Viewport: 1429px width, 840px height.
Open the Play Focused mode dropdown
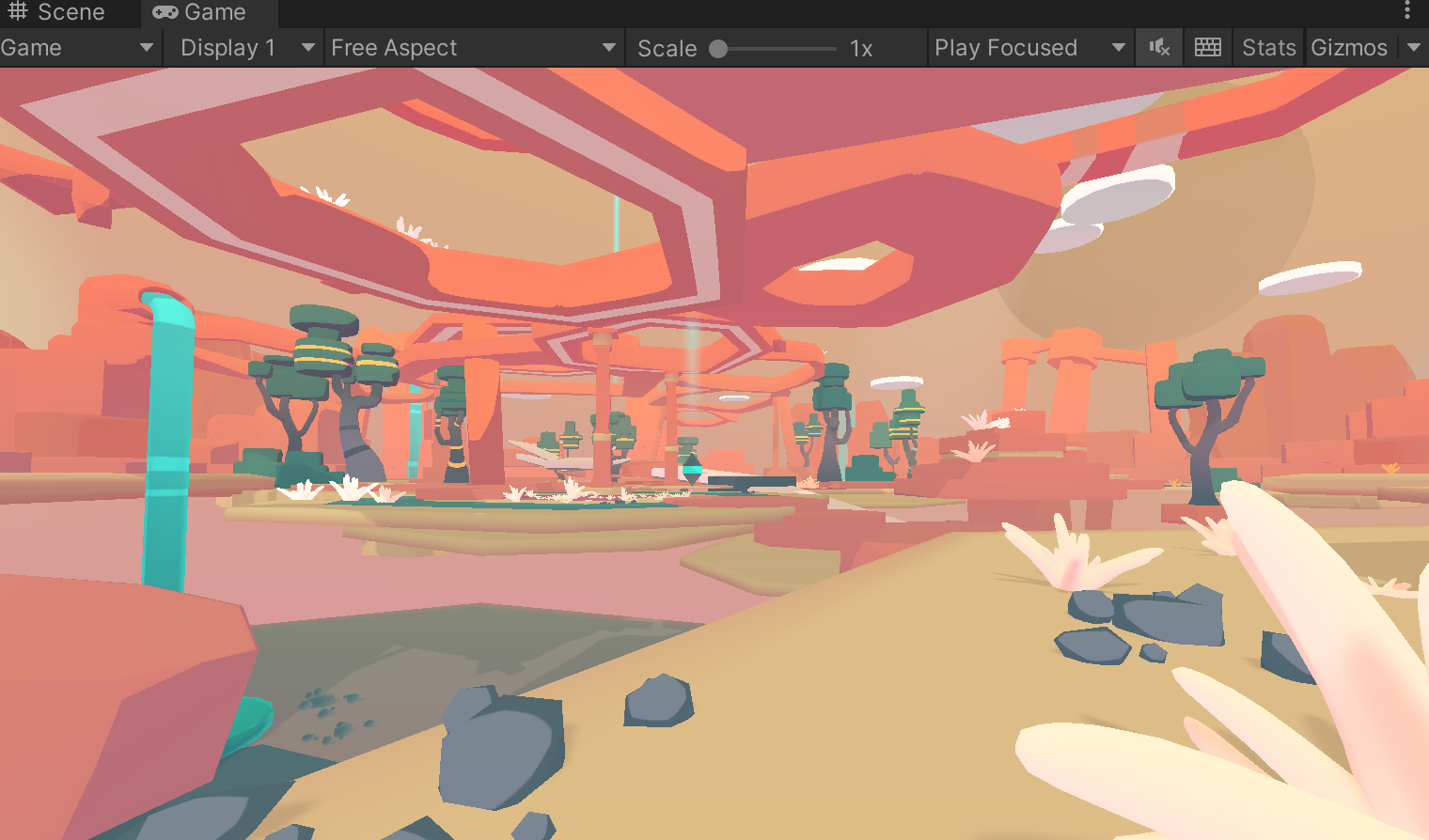click(1029, 47)
